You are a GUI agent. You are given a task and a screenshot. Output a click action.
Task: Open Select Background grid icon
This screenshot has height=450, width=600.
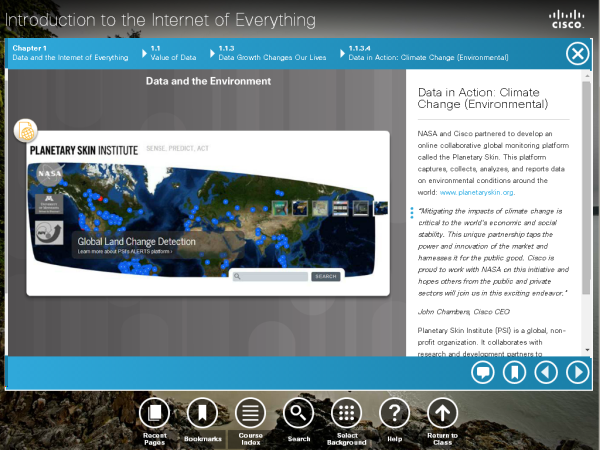(346, 412)
